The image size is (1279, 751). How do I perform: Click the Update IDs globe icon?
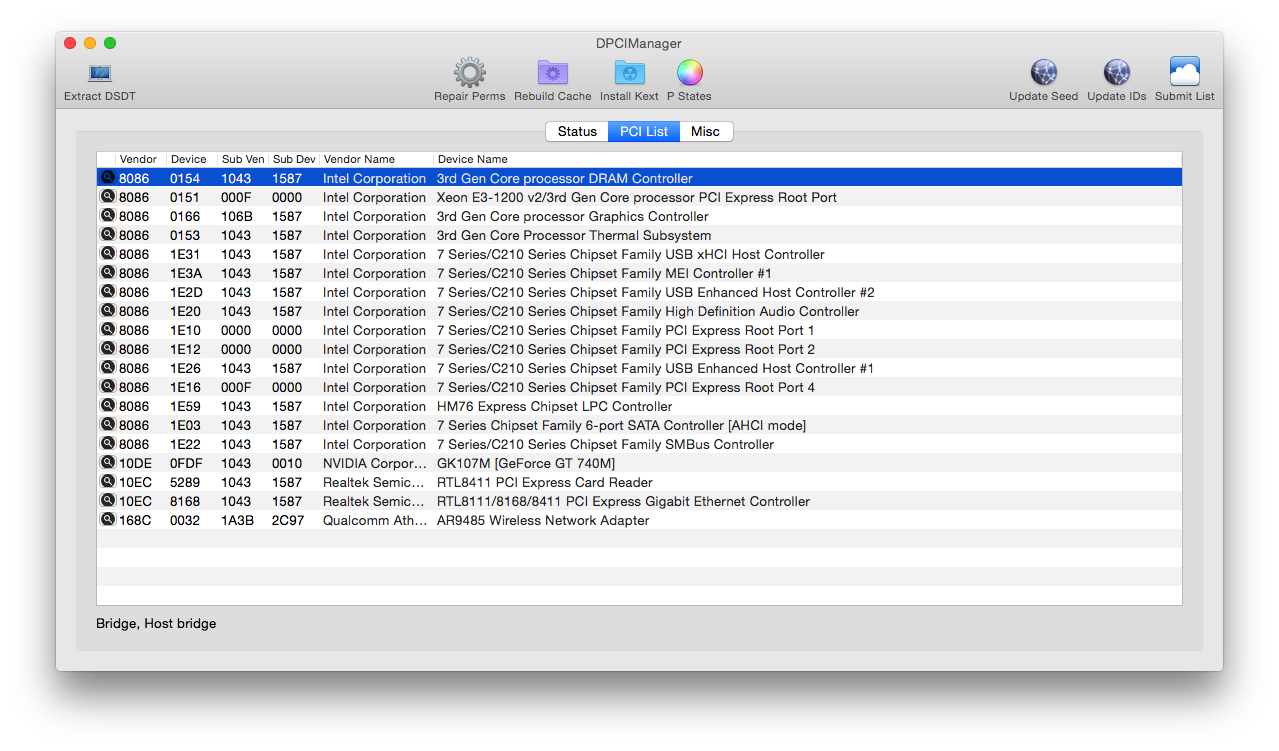(x=1116, y=73)
